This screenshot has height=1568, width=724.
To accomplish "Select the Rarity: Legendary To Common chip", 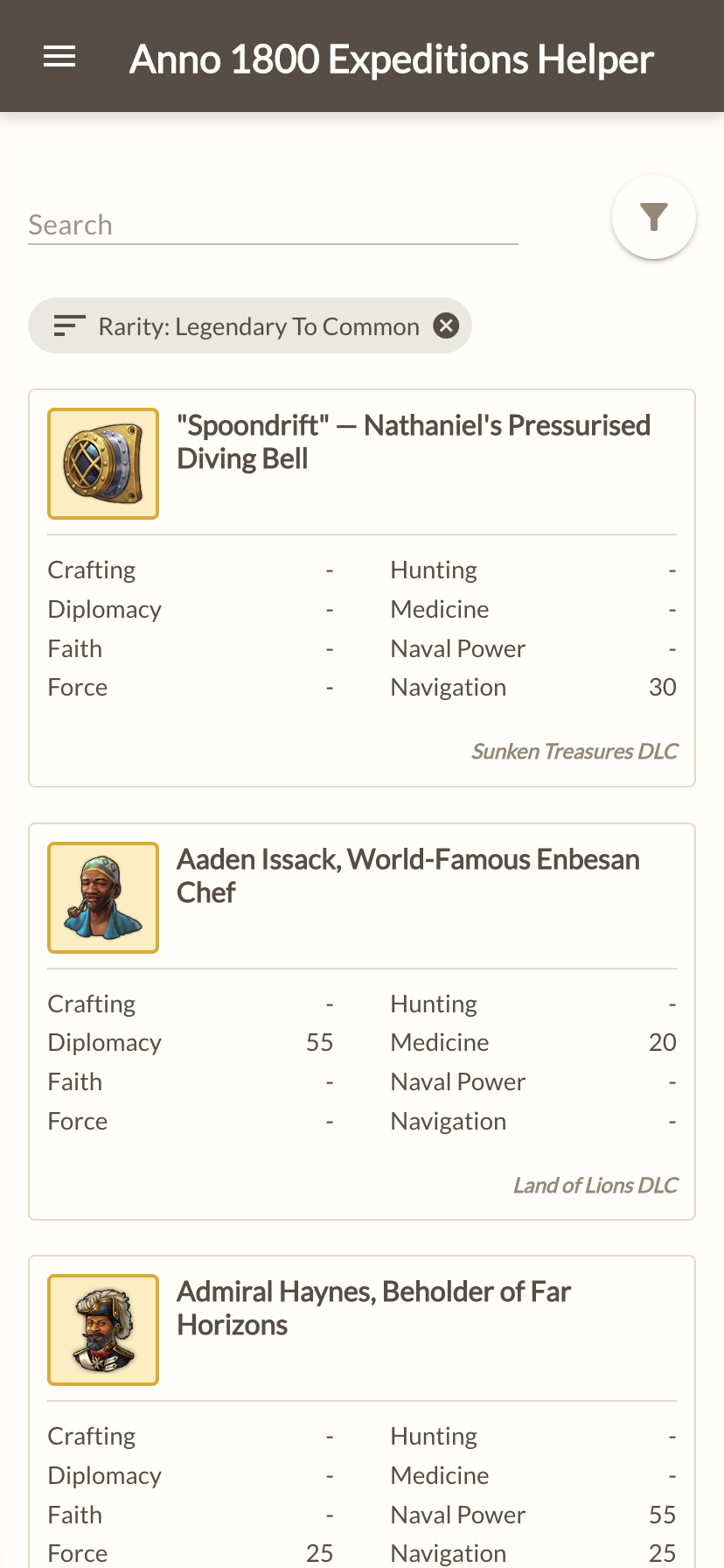I will click(x=250, y=325).
